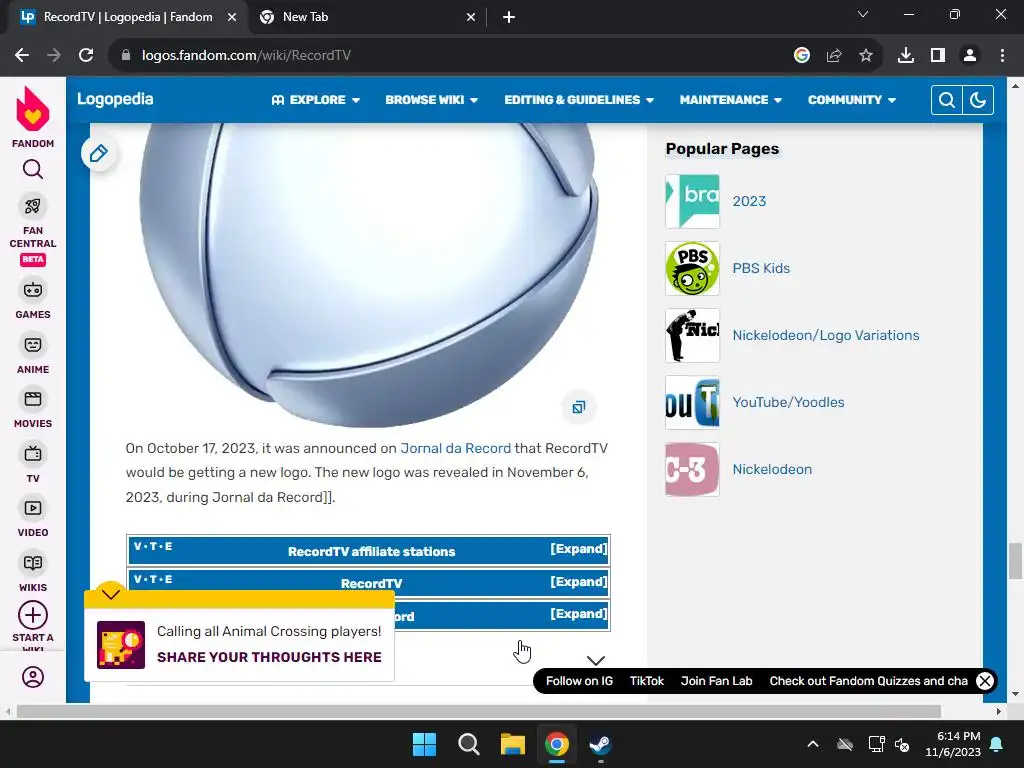Open Chrome three-dot menu
The width and height of the screenshot is (1024, 768).
[x=1002, y=56]
